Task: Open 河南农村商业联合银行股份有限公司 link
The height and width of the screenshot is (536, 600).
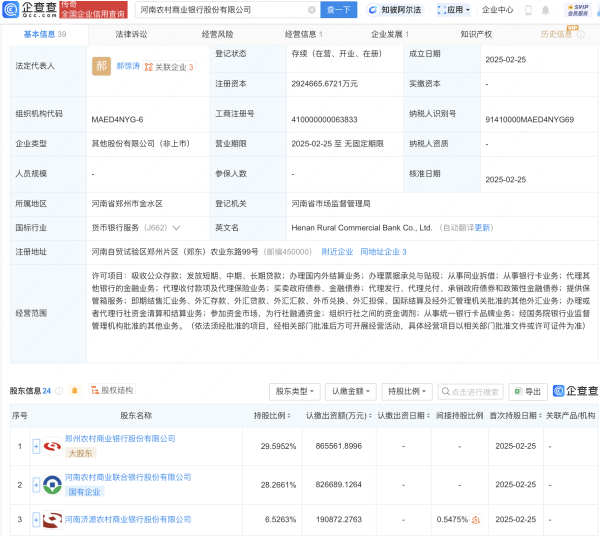Action: pos(128,477)
